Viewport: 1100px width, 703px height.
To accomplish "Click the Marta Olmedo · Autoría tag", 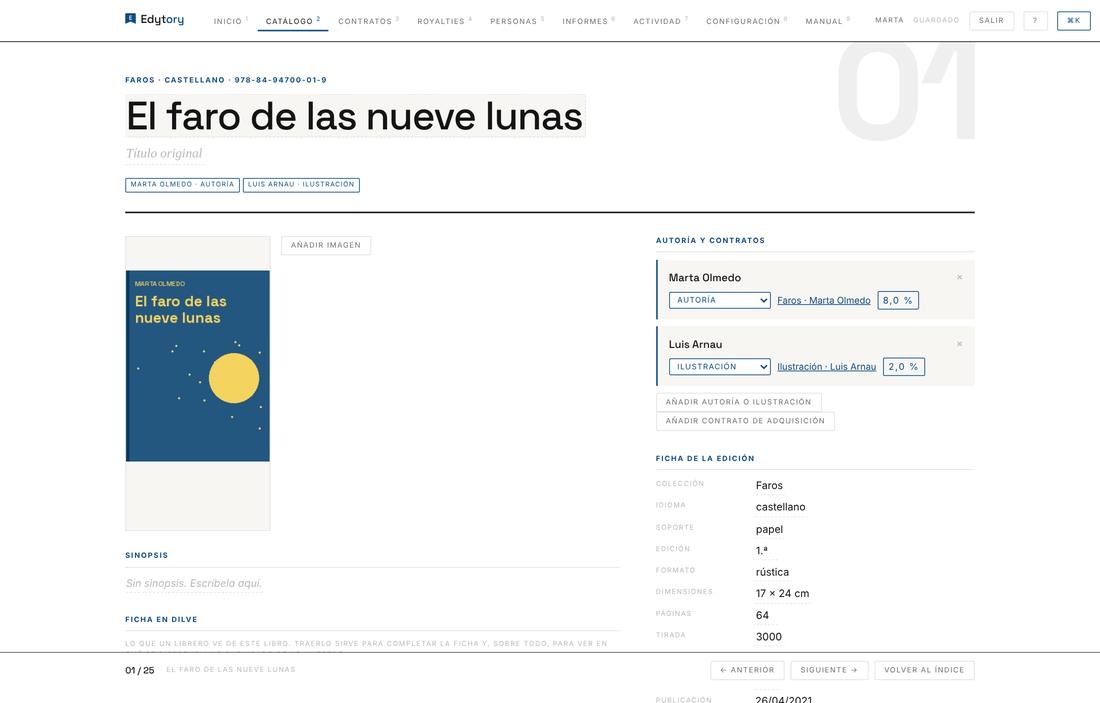I will tap(182, 185).
